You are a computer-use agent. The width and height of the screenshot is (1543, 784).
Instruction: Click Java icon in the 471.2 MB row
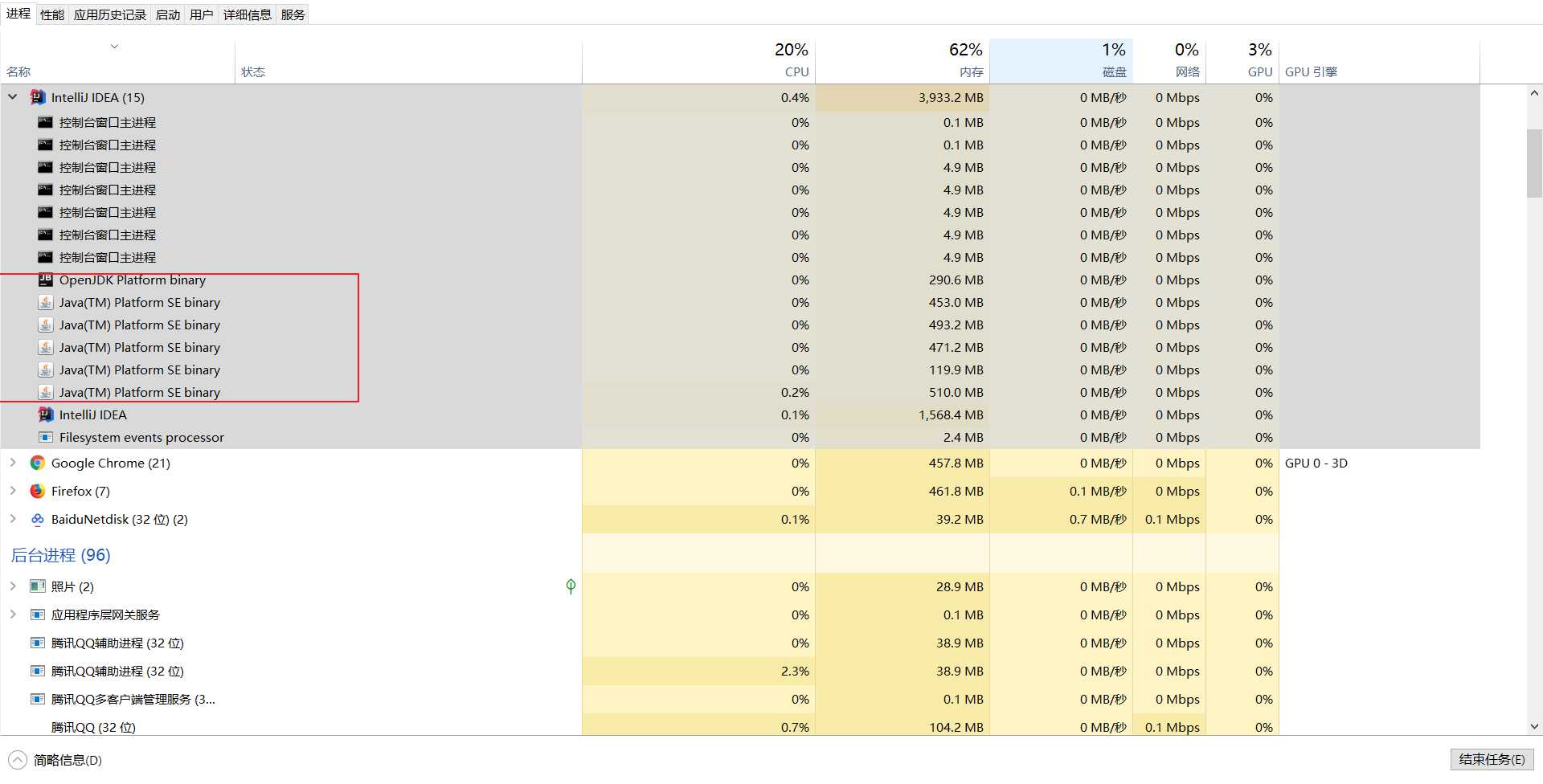coord(46,347)
